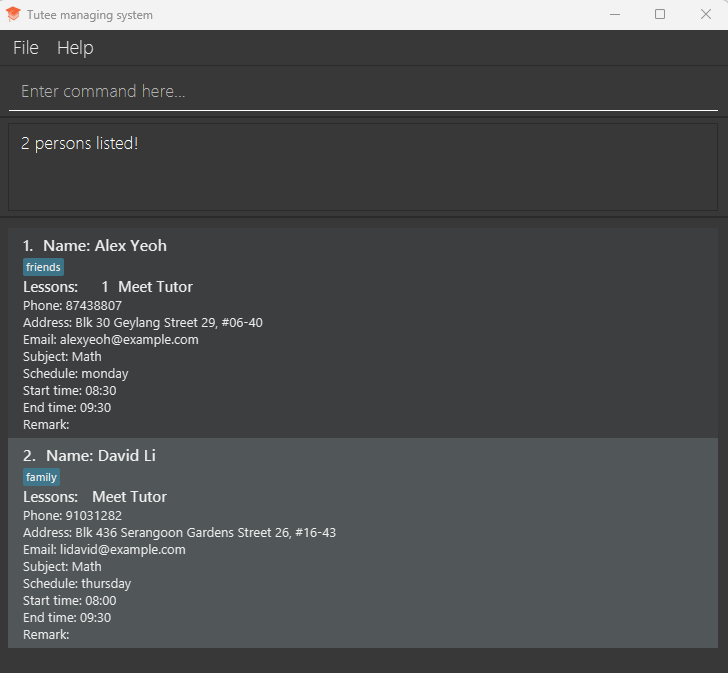Viewport: 728px width, 673px height.
Task: Click the command input field
Action: pos(363,91)
